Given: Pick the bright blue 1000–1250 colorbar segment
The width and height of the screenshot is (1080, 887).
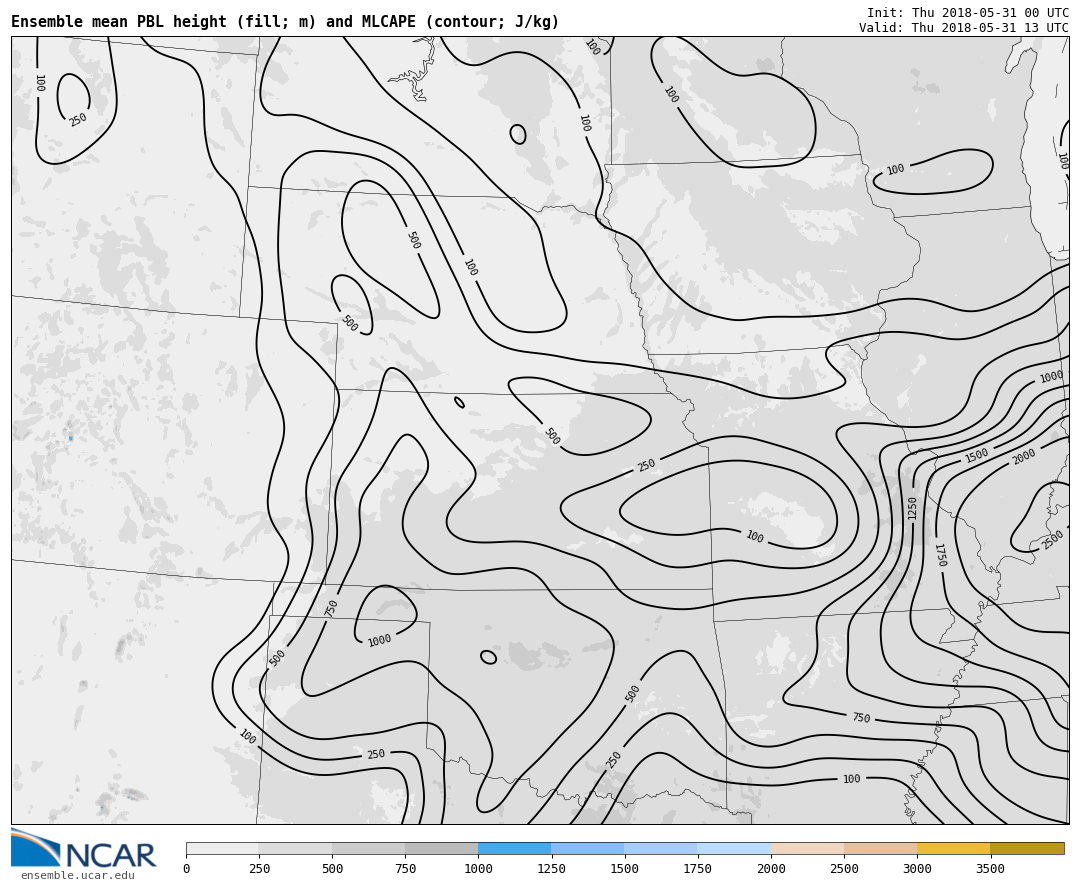Looking at the screenshot, I should [x=514, y=848].
